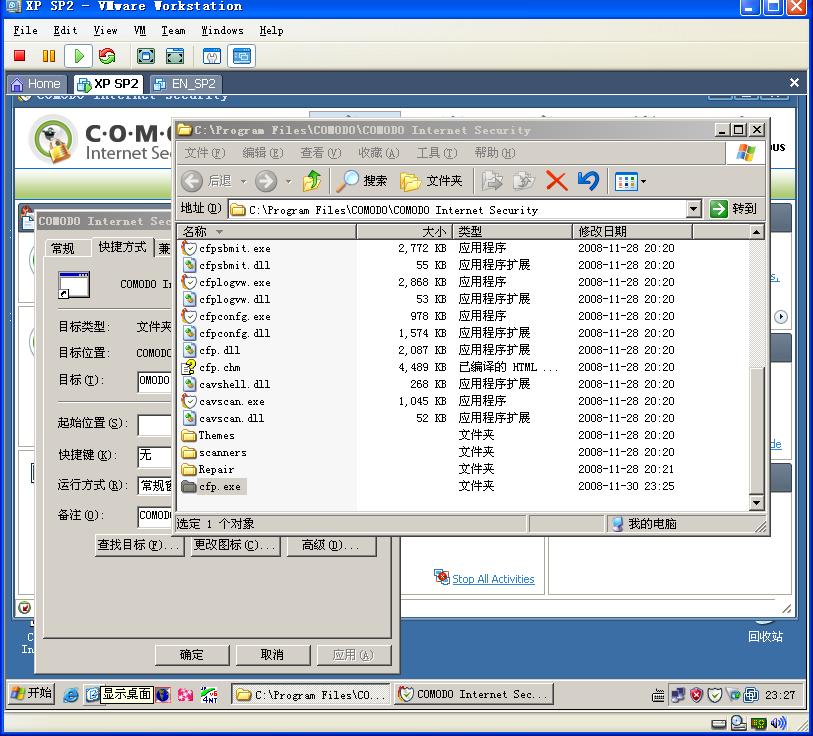Click file list scrollbar down arrow
Image resolution: width=813 pixels, height=736 pixels.
[756, 502]
